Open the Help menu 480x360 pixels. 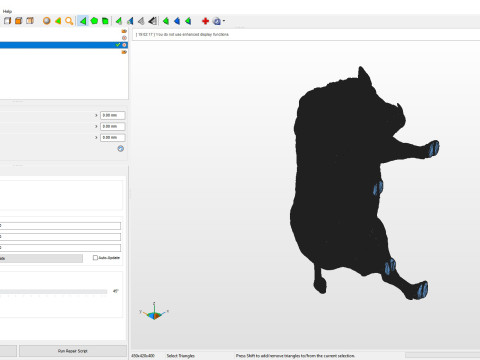click(7, 11)
